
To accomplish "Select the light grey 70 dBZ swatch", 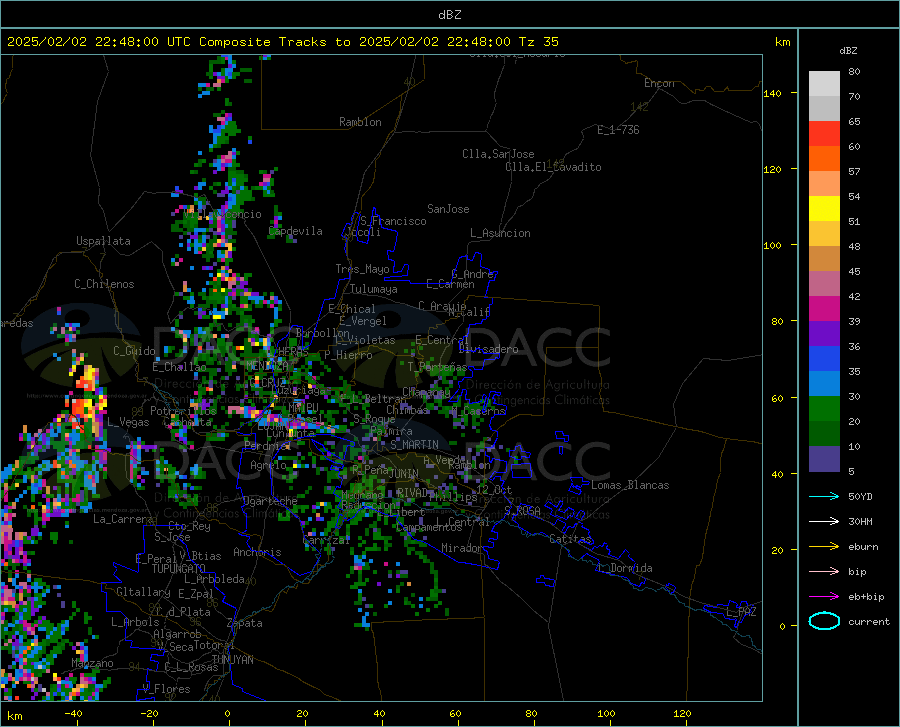I will click(x=824, y=84).
